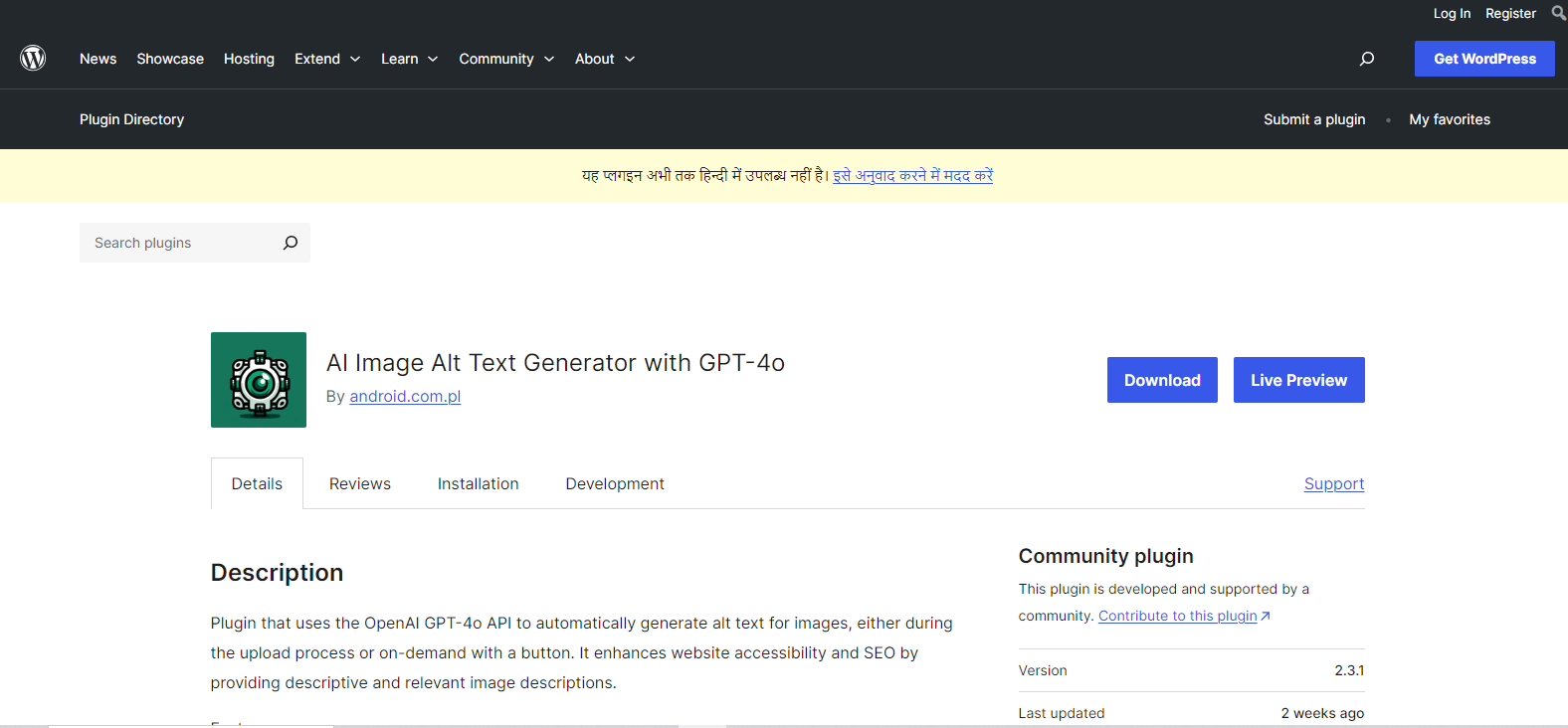This screenshot has height=728, width=1568.
Task: Submit plugin search with magnifier icon
Action: point(291,243)
